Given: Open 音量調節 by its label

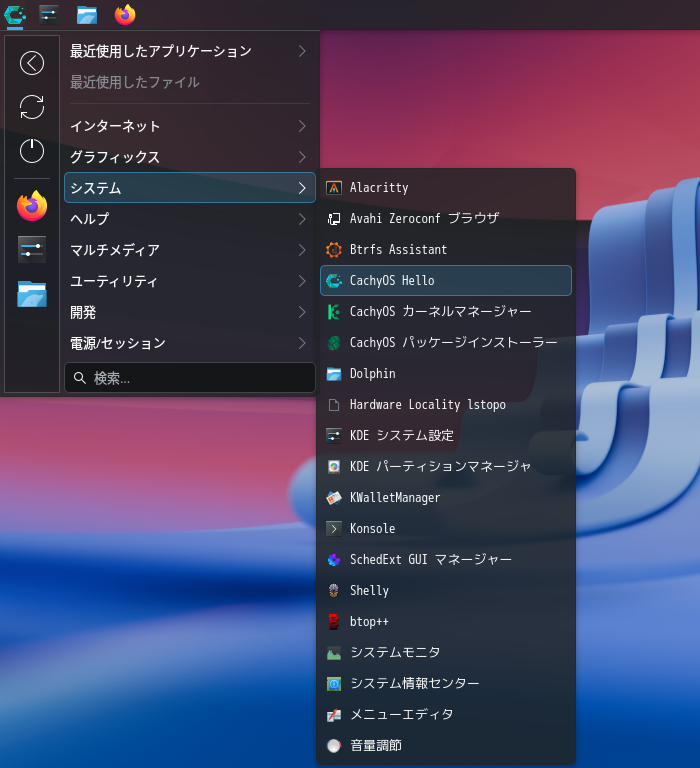Looking at the screenshot, I should point(376,745).
